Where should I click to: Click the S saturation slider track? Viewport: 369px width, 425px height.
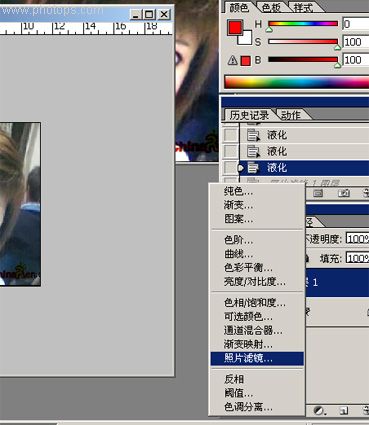[303, 42]
